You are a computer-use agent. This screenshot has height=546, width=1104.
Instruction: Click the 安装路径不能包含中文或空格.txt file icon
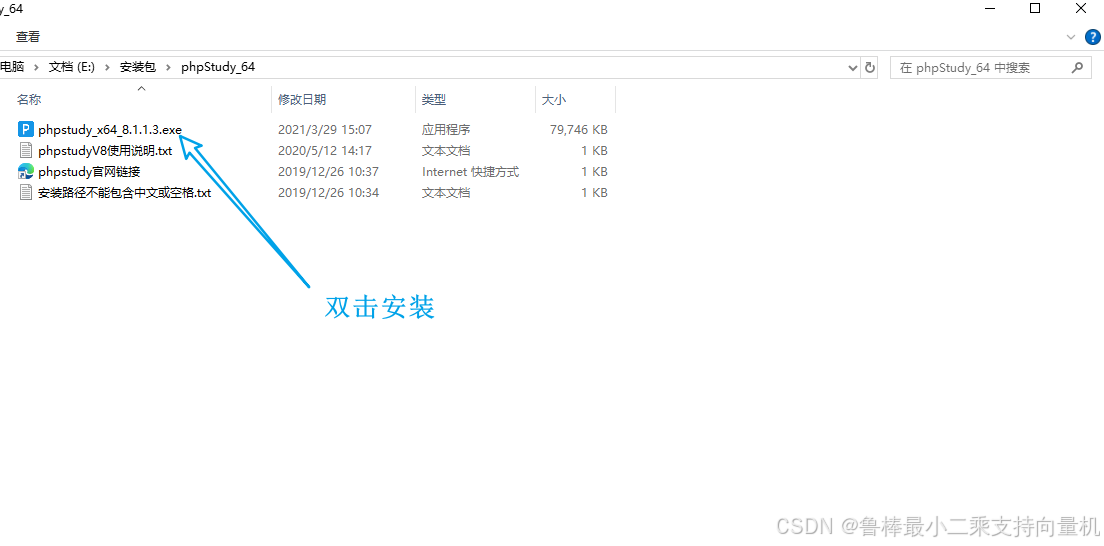tap(26, 193)
